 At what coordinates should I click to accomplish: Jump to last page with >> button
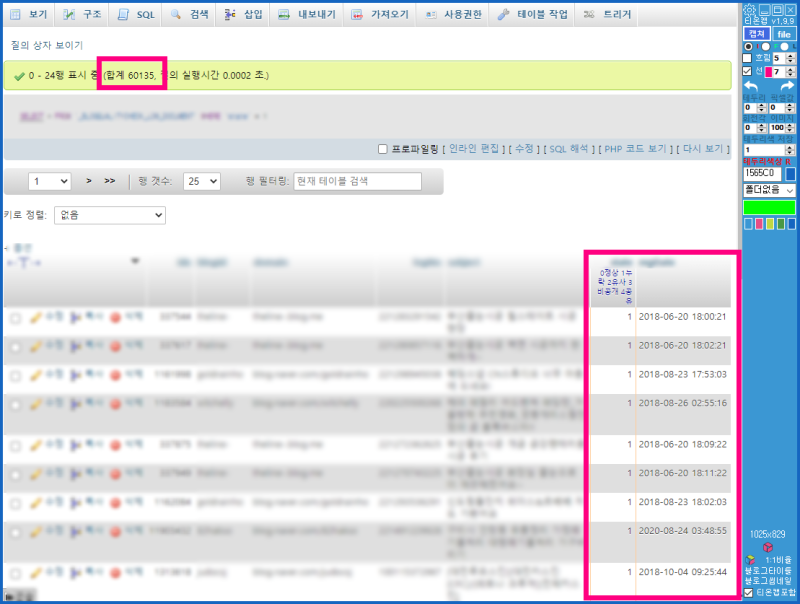coord(110,181)
